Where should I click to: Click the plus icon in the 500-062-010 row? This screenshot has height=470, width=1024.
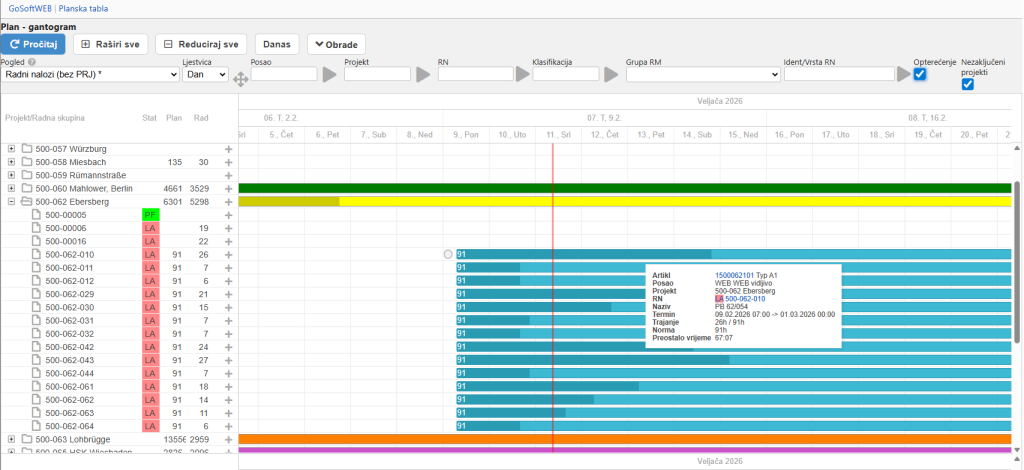pyautogui.click(x=229, y=255)
